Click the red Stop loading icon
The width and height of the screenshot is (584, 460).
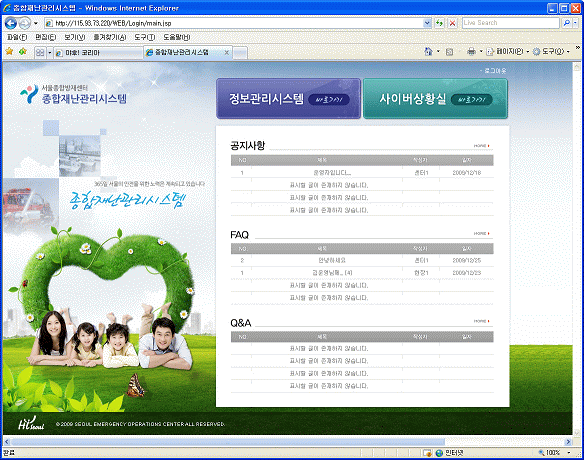(x=452, y=23)
